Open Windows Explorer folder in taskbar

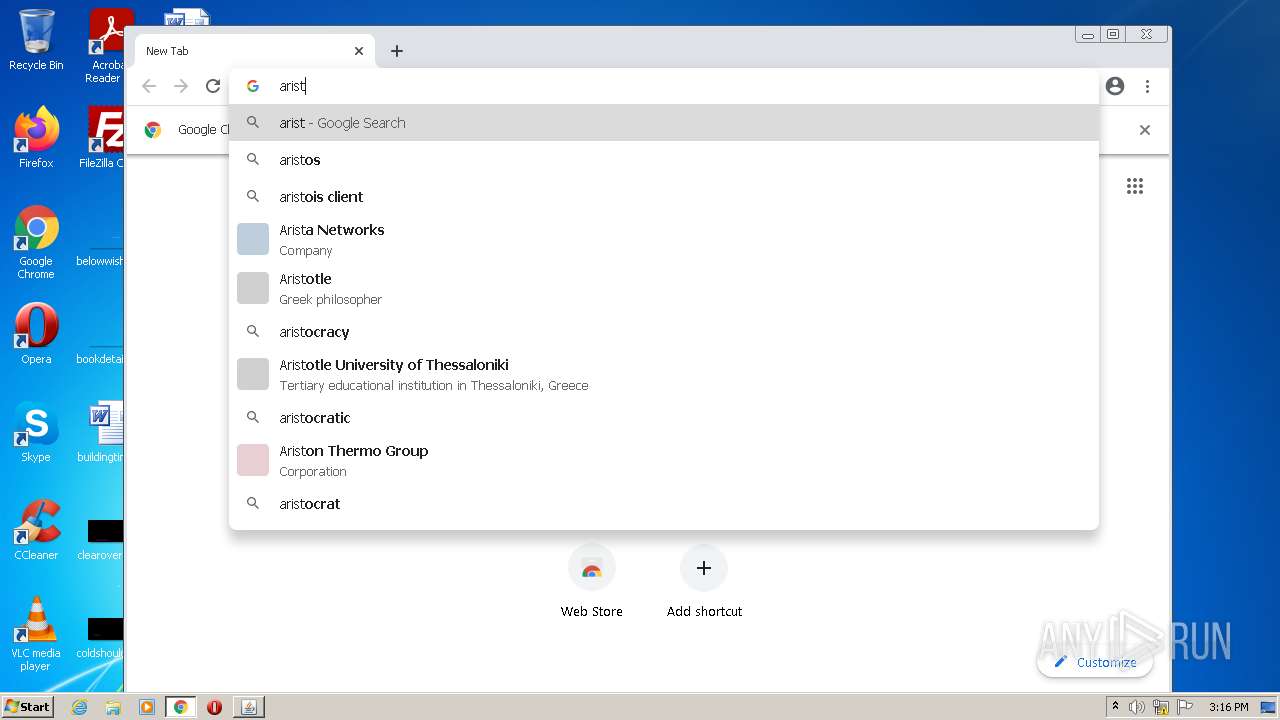point(113,707)
